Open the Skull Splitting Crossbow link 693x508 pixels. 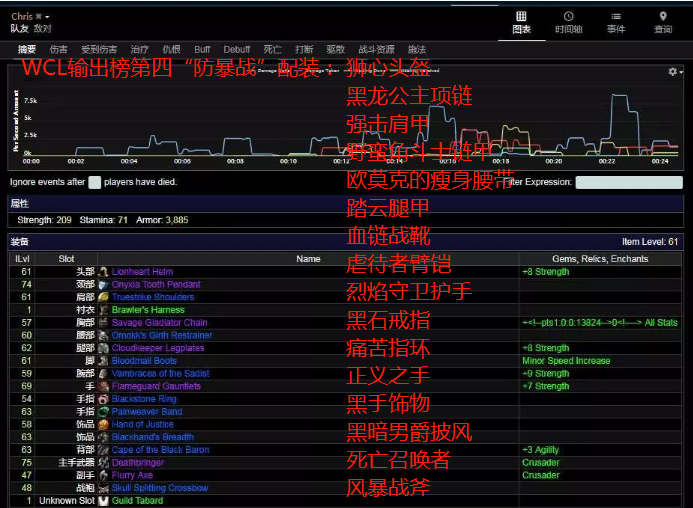pos(160,488)
